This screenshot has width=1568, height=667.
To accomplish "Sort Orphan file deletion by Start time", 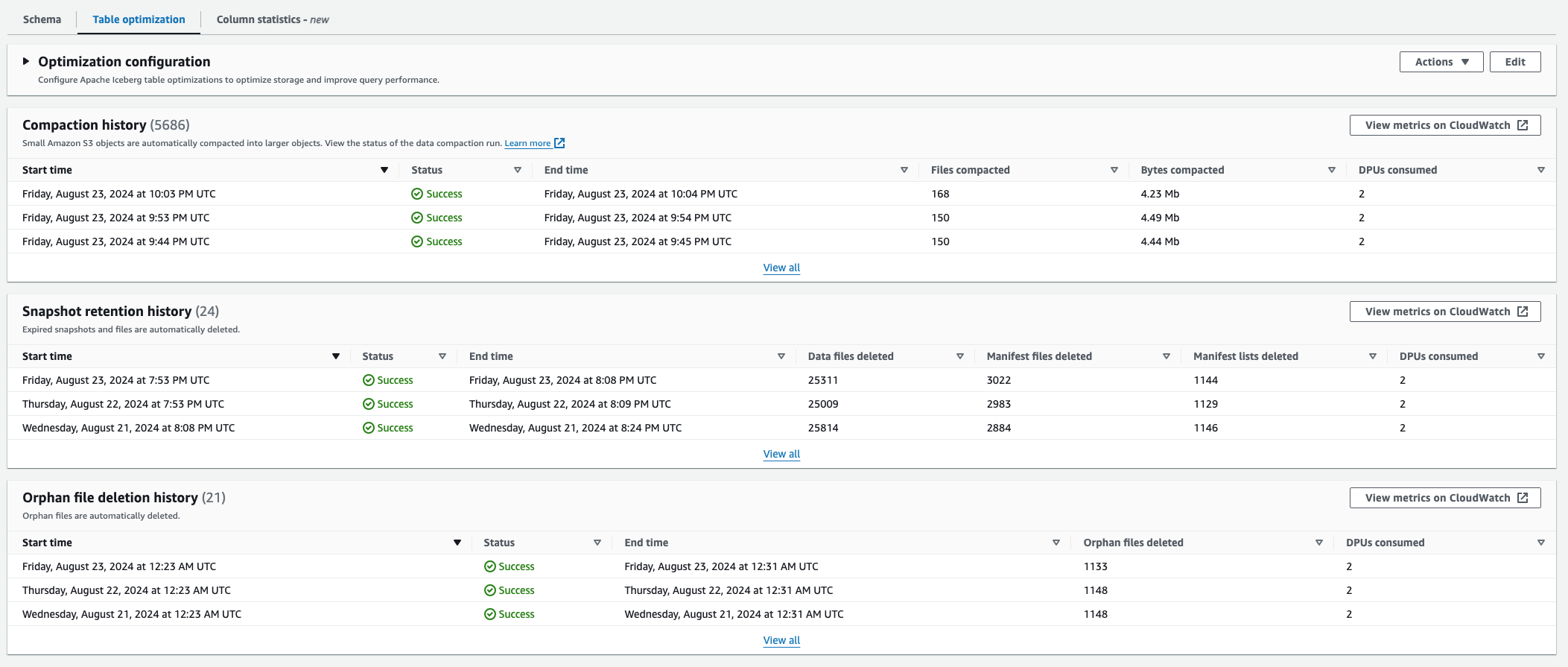I will 457,543.
